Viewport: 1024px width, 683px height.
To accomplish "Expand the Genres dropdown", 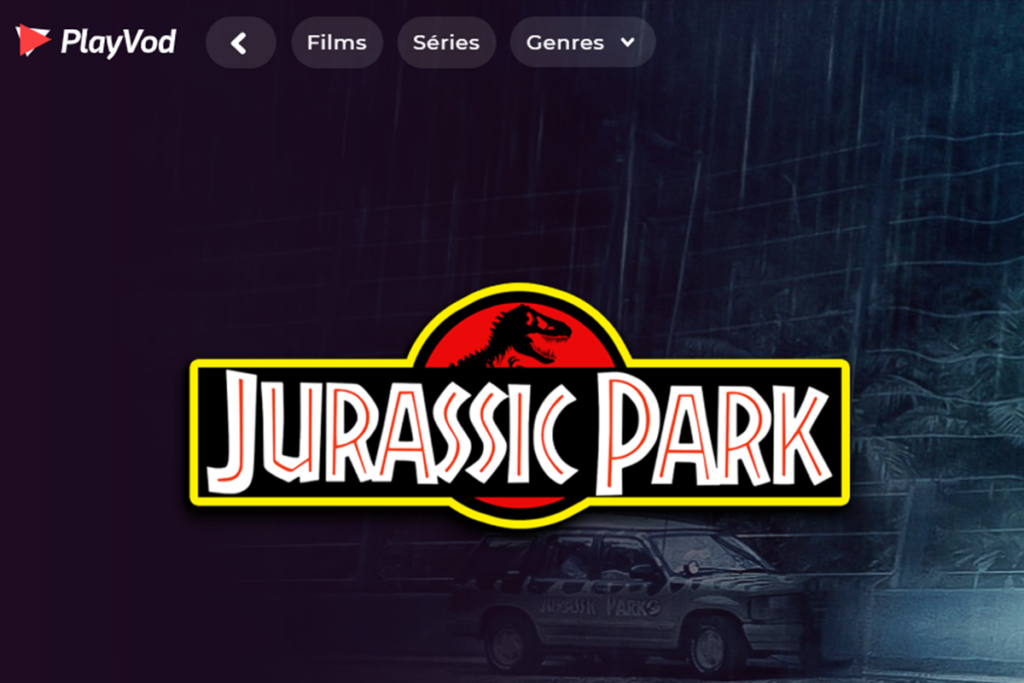I will tap(582, 42).
